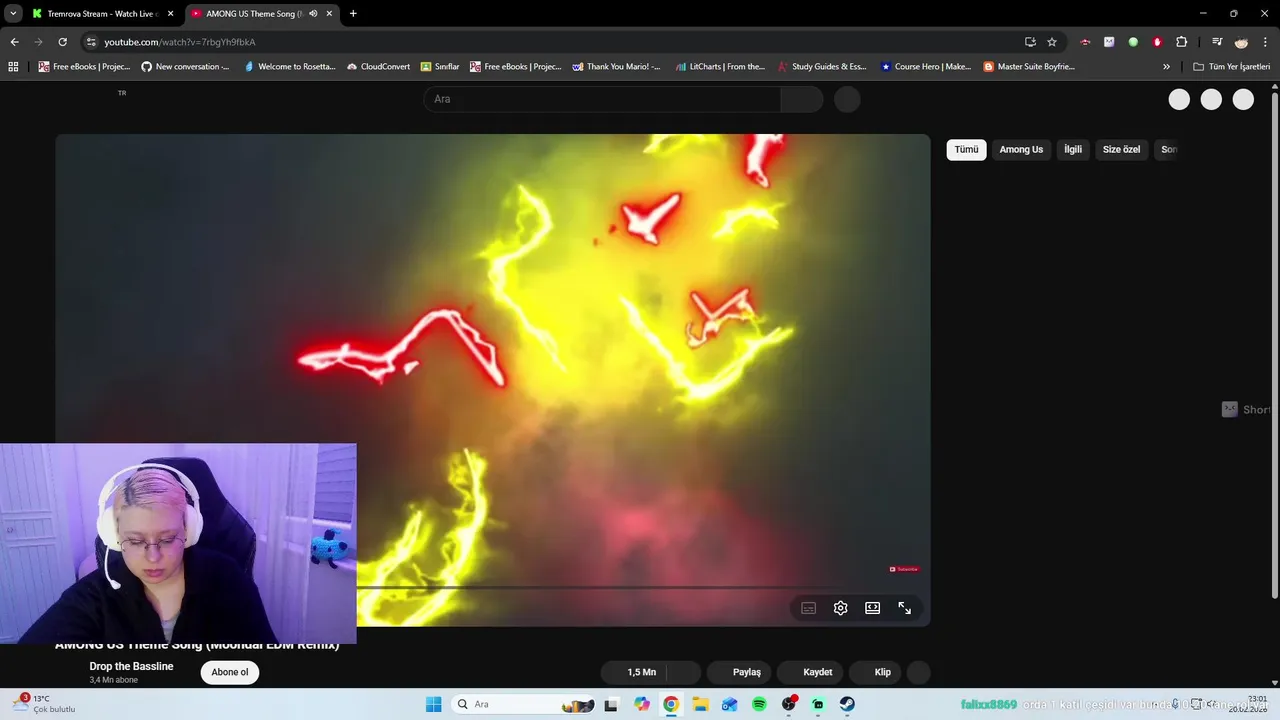This screenshot has width=1280, height=720.
Task: Select the Tümü filter chip
Action: click(x=966, y=150)
